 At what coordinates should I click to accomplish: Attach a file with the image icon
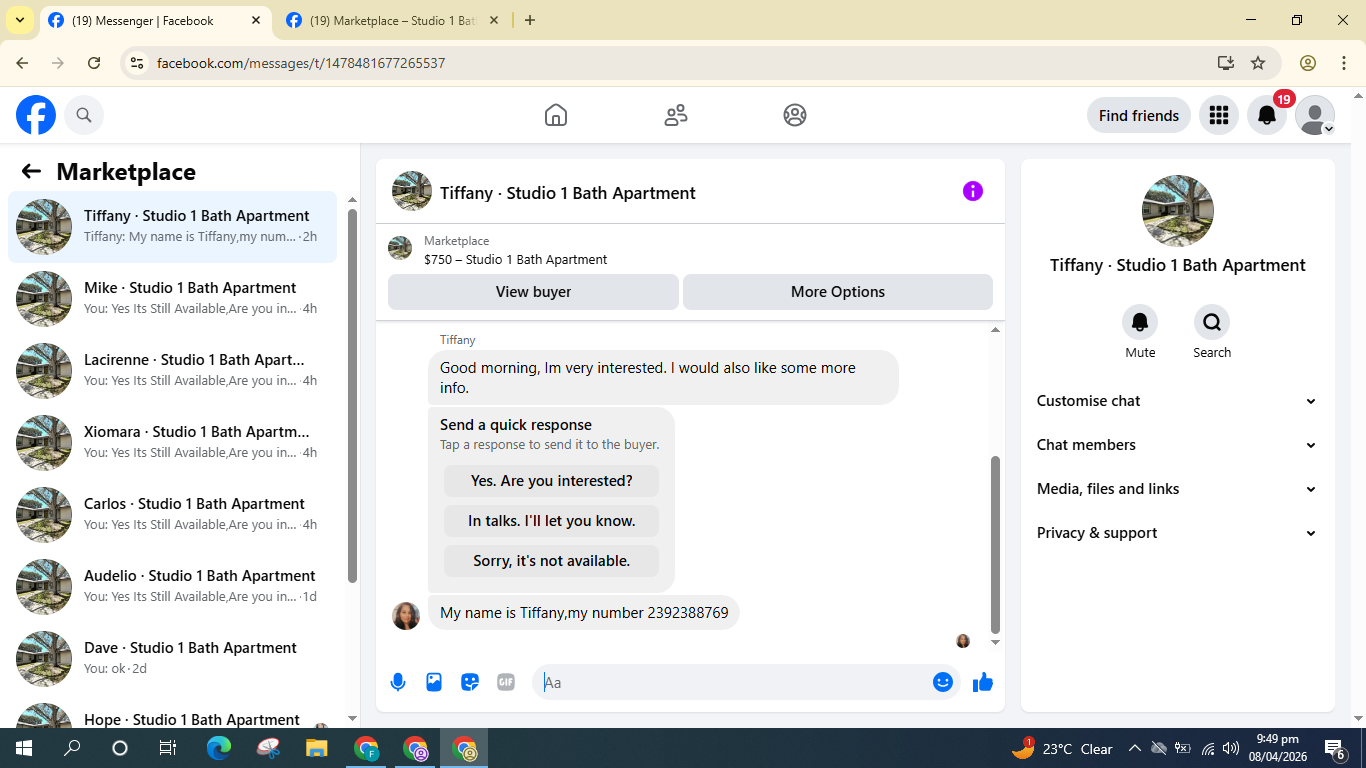pos(434,682)
